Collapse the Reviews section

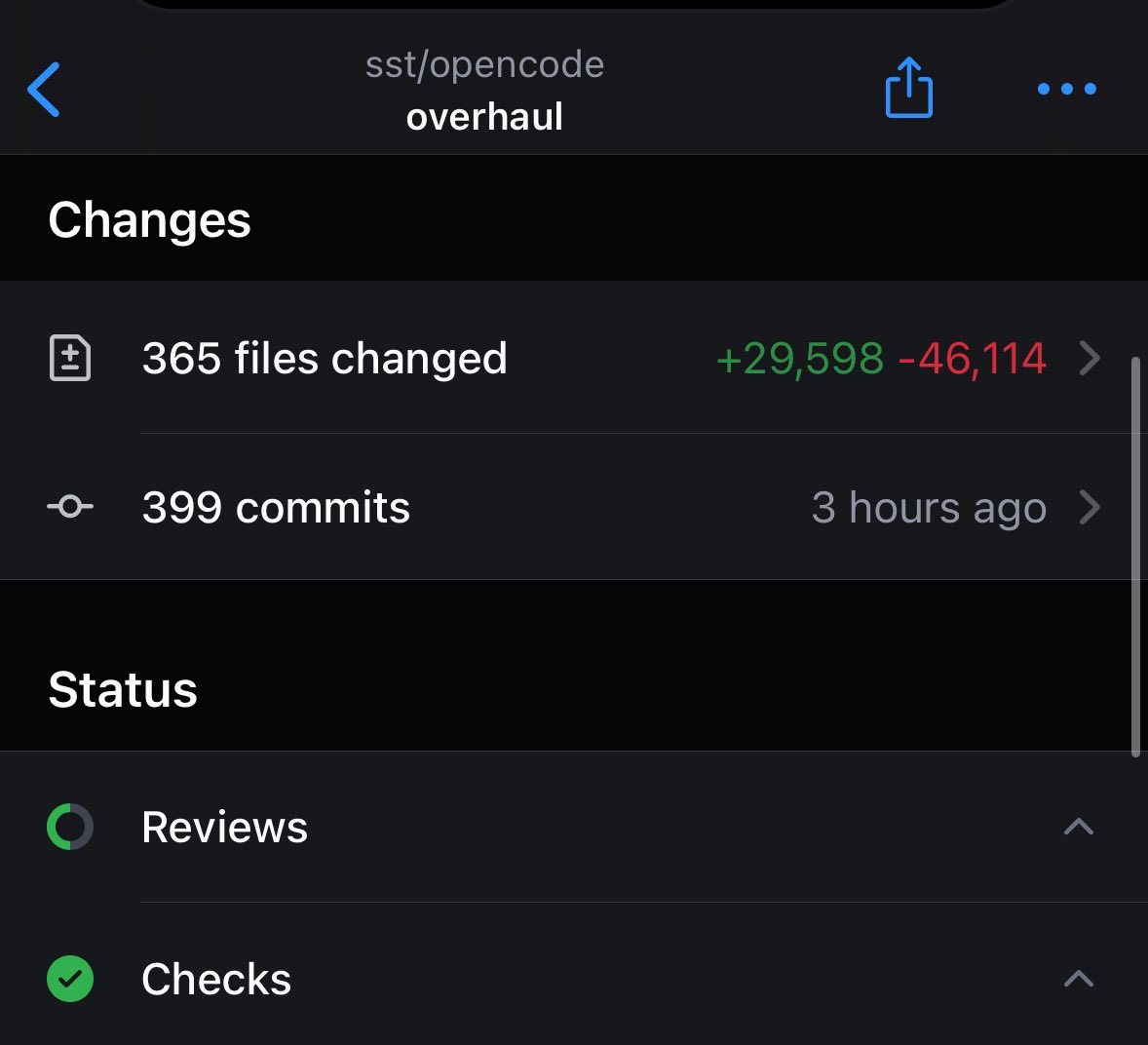point(1079,827)
